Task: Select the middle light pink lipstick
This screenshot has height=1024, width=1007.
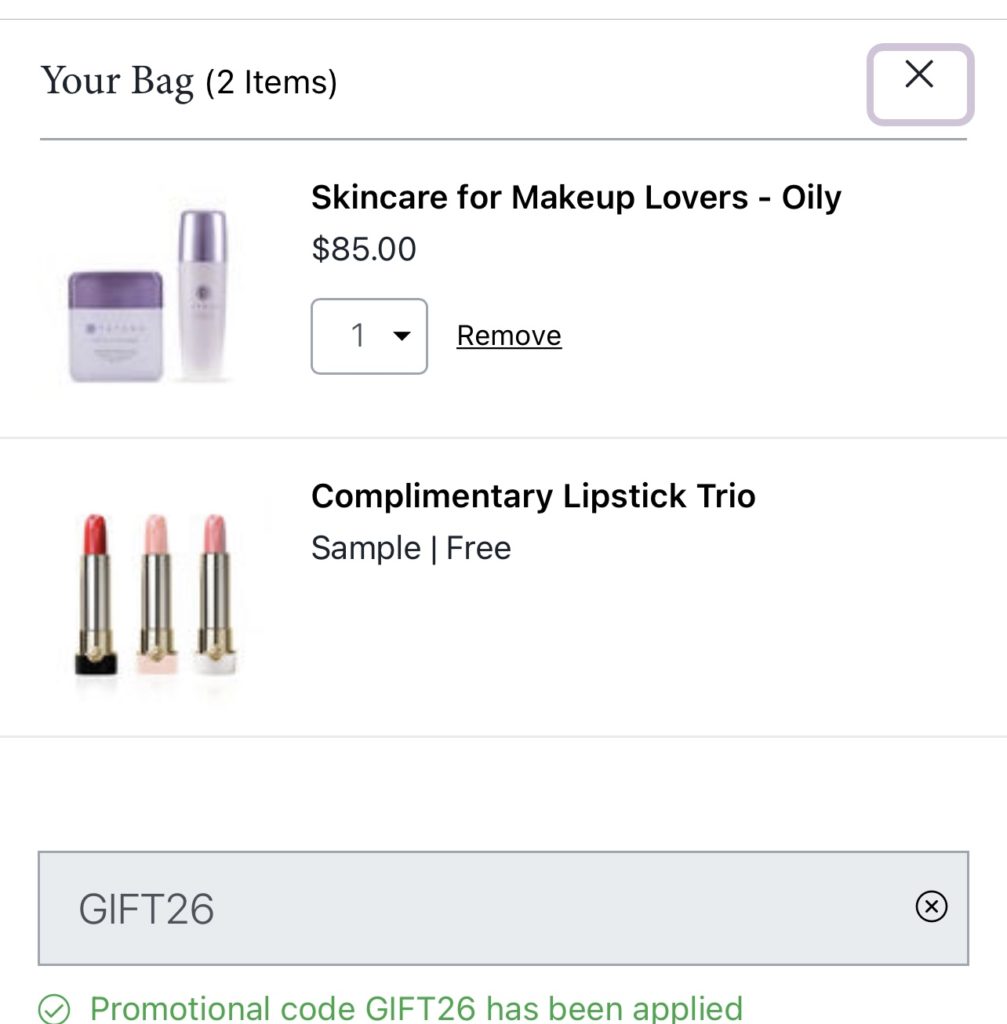Action: [x=155, y=593]
